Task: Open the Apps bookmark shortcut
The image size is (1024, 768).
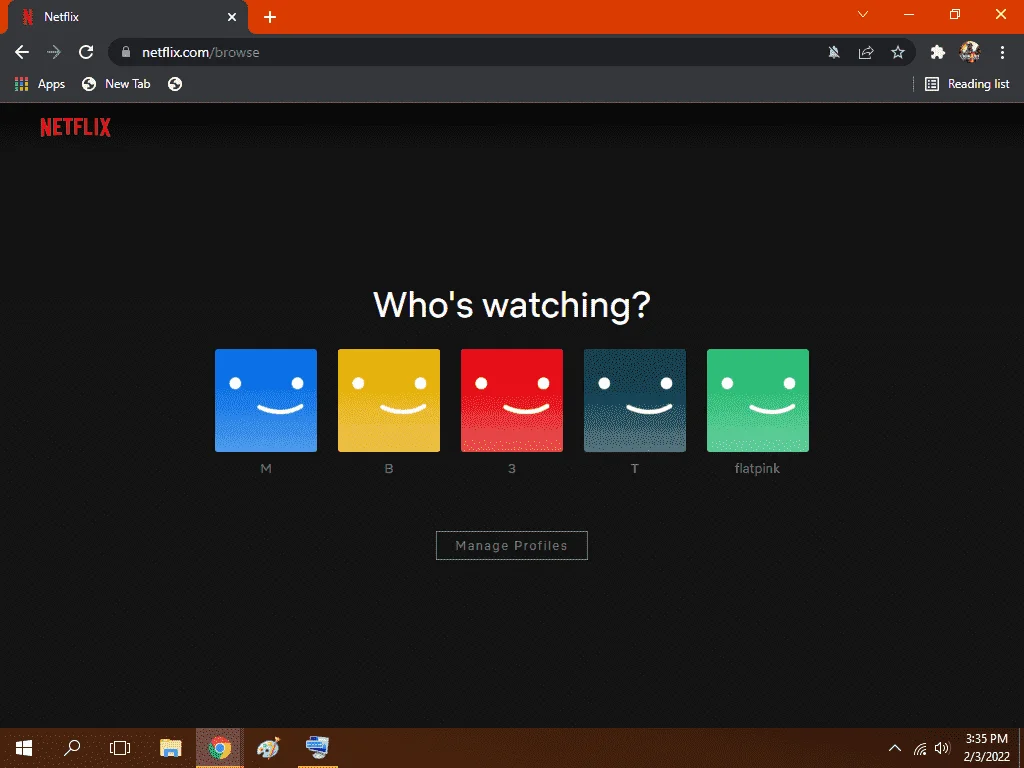Action: (x=40, y=84)
